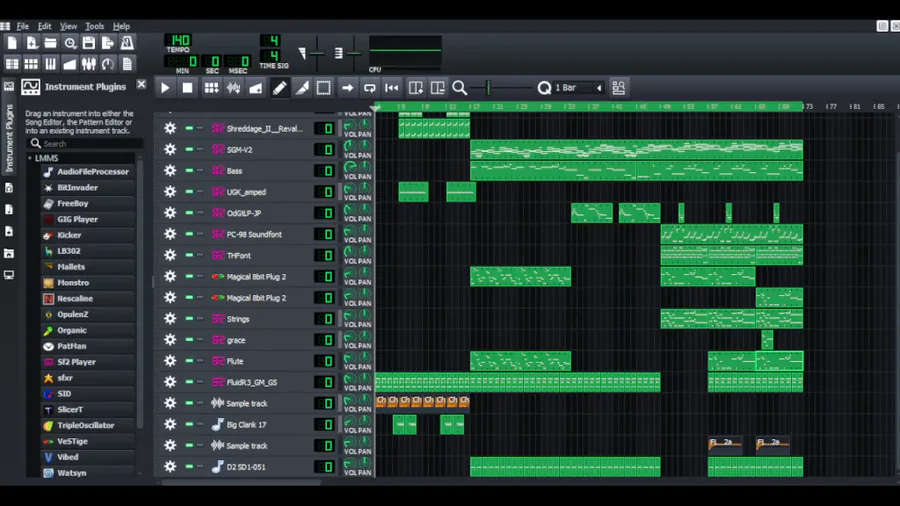
Task: Open the Tools menu
Action: click(x=95, y=26)
